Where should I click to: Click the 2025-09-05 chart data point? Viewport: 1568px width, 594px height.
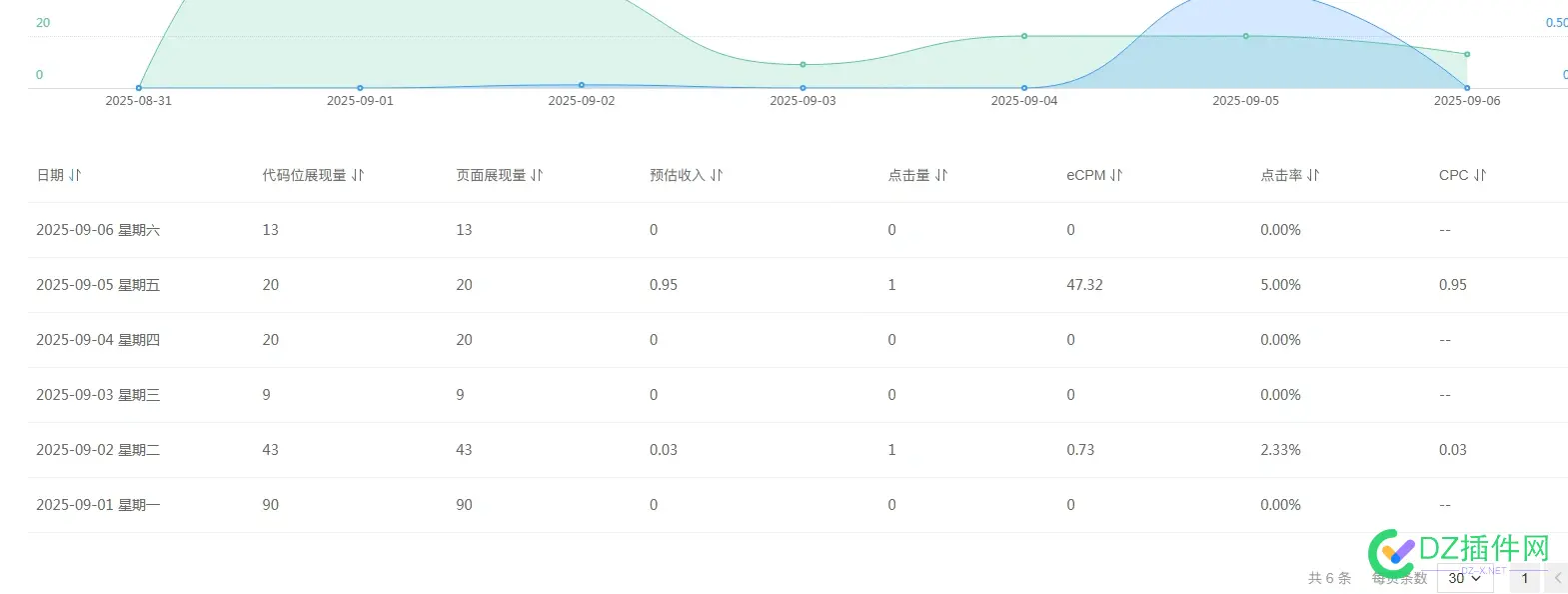click(x=1245, y=36)
